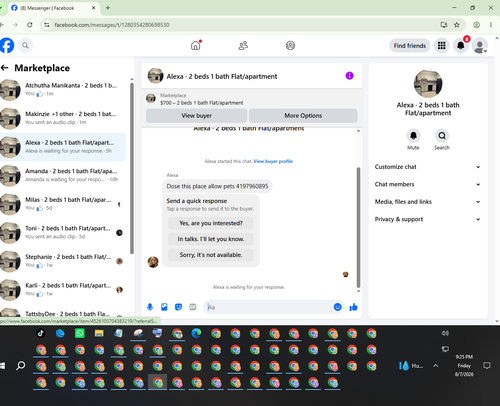Show hidden system tray icons
Viewport: 500px width, 406px height.
[x=435, y=366]
